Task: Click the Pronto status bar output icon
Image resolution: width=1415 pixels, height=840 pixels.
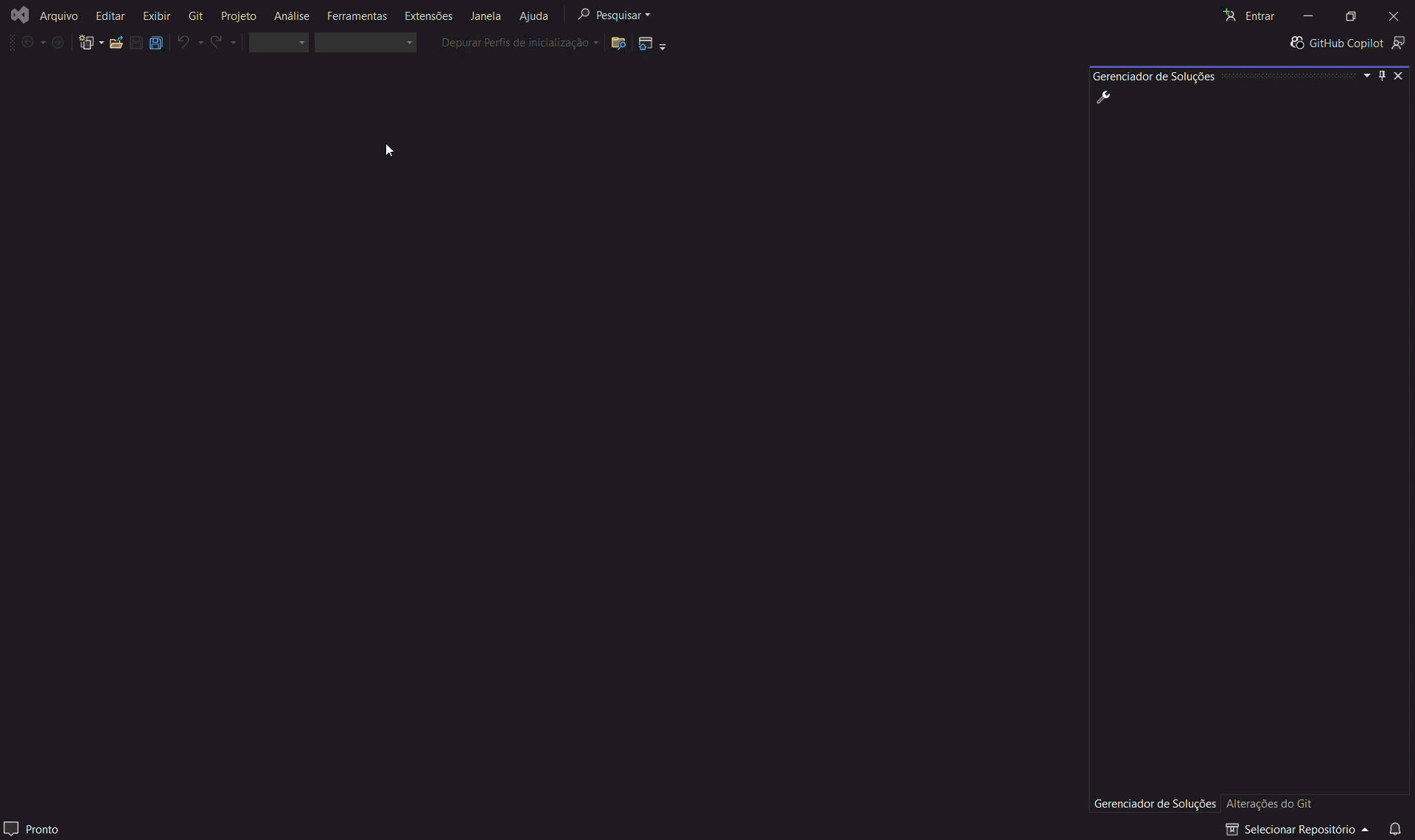Action: pyautogui.click(x=11, y=829)
